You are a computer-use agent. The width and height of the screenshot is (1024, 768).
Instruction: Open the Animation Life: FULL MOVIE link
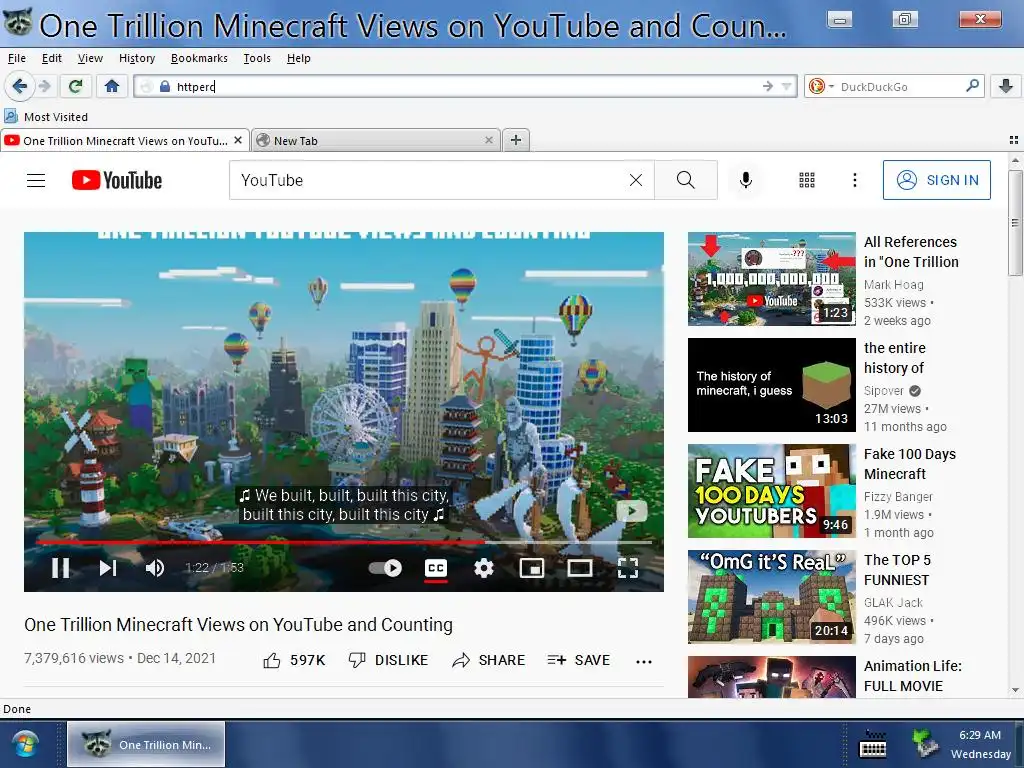(x=912, y=676)
